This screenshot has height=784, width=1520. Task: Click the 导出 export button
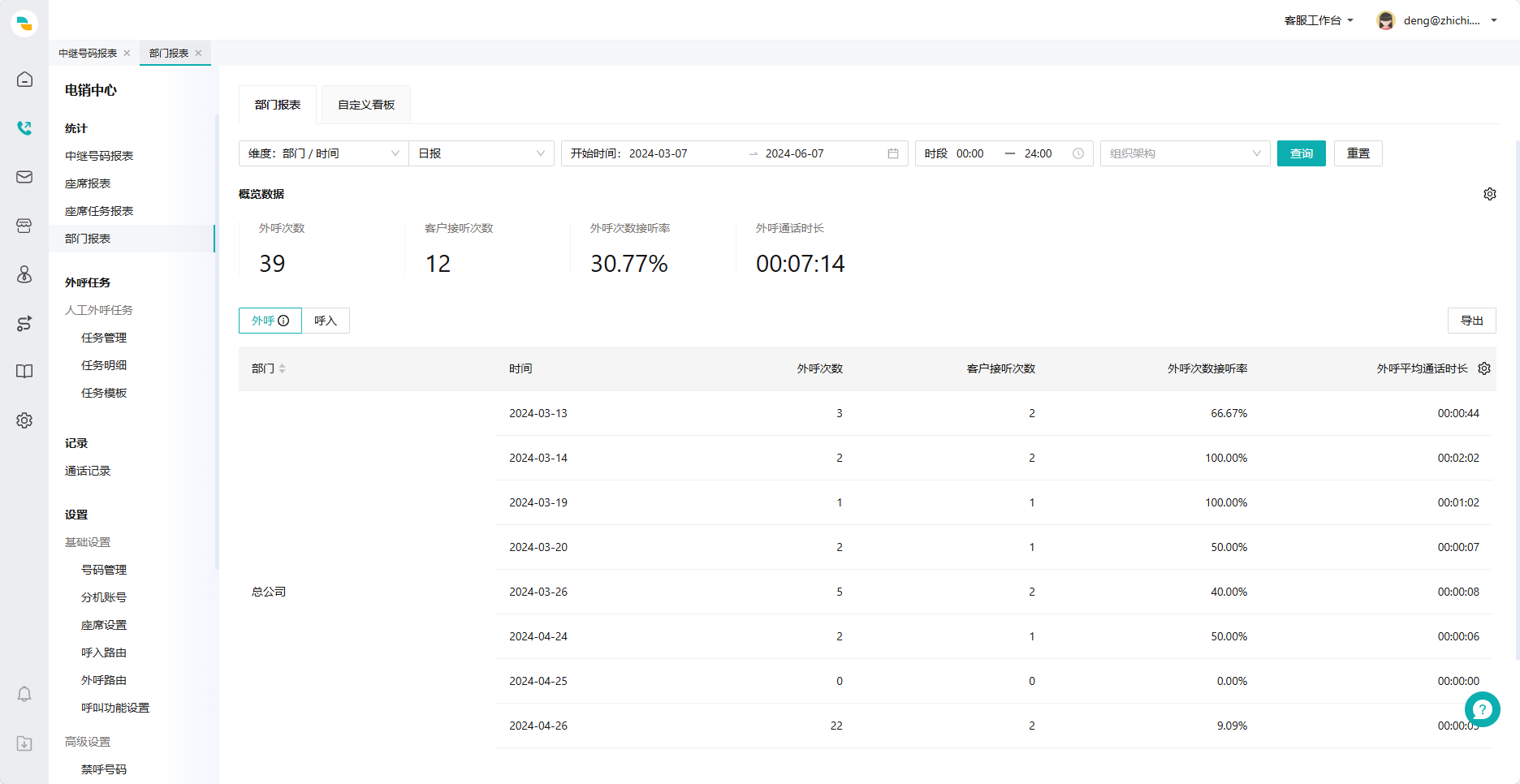pyautogui.click(x=1472, y=321)
